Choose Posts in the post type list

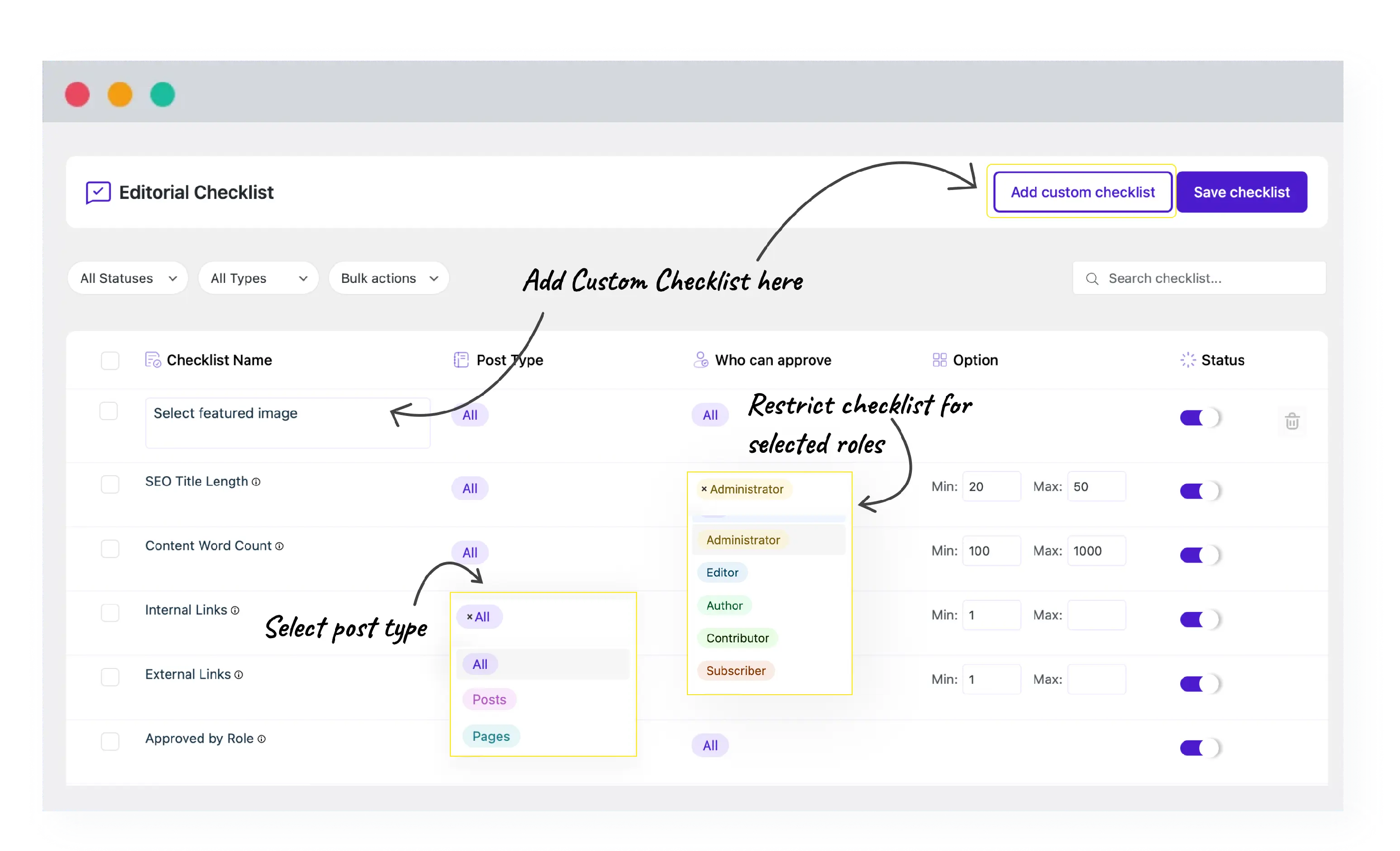pos(489,700)
